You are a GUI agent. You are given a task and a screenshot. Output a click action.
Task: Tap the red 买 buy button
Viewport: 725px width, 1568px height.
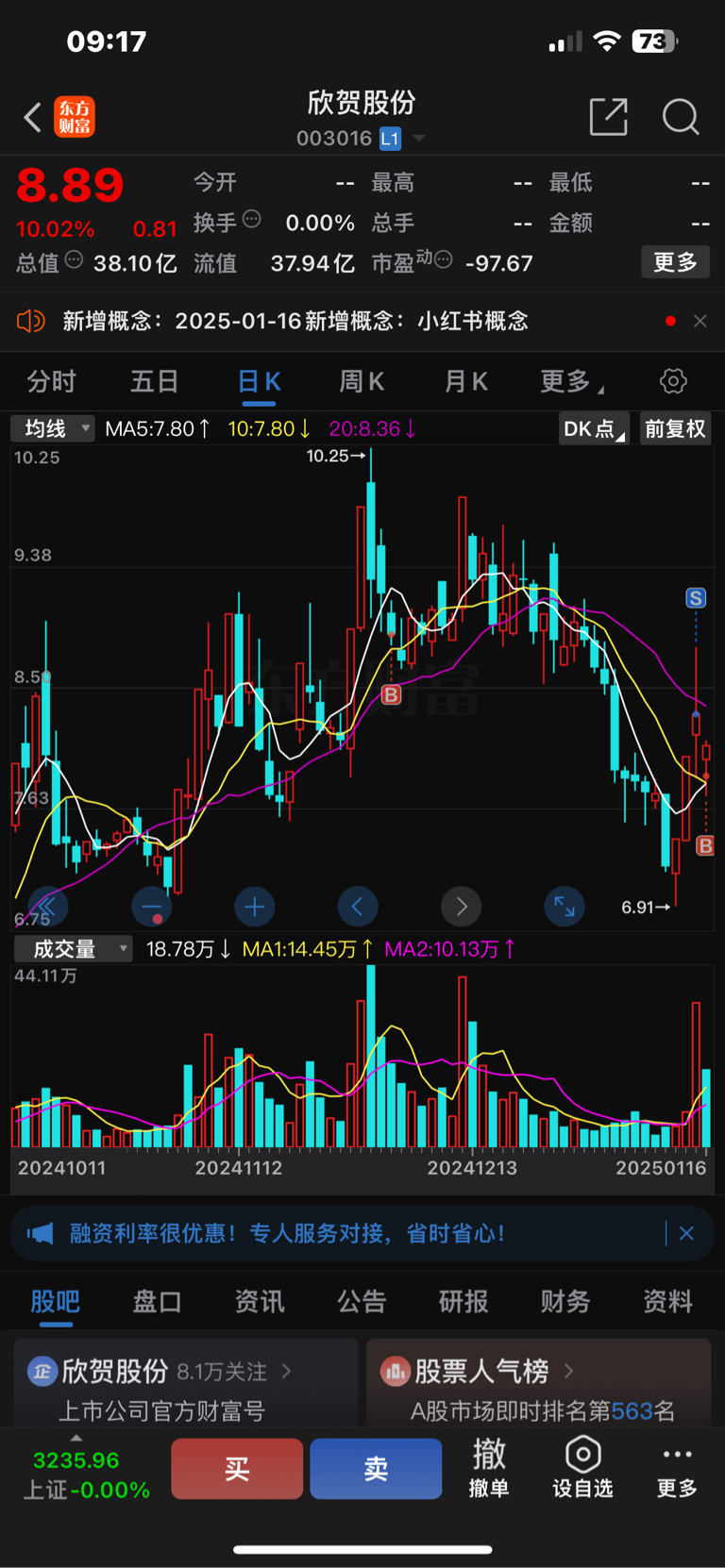coord(237,1468)
